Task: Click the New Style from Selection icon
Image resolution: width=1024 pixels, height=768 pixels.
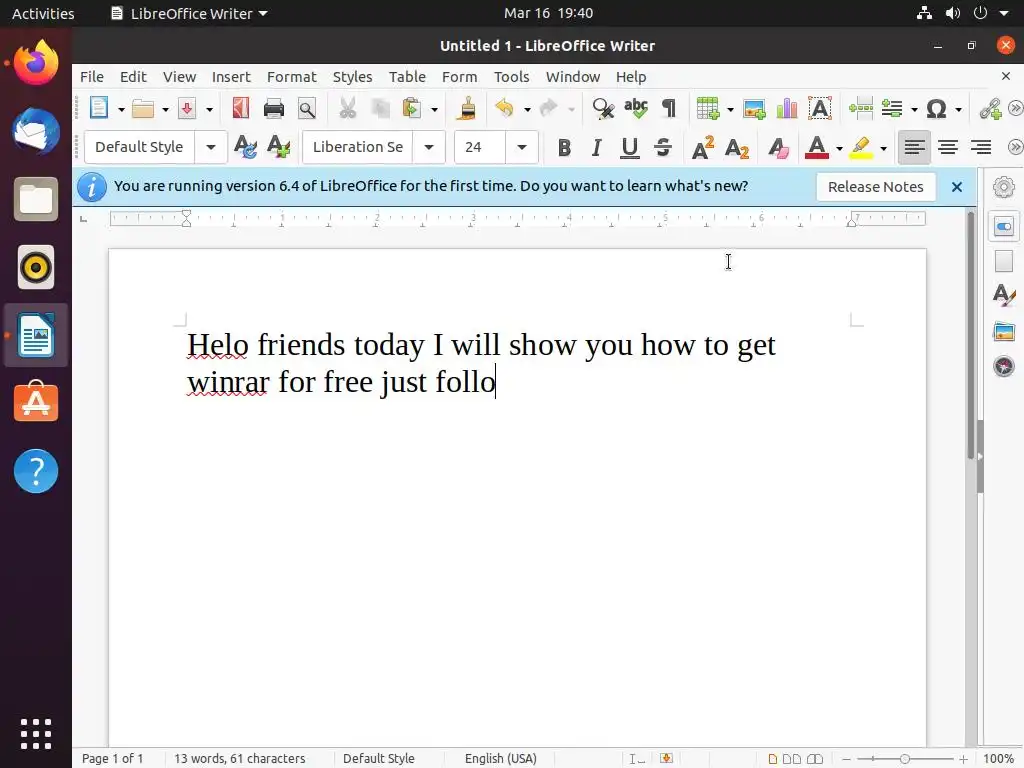Action: pos(278,147)
